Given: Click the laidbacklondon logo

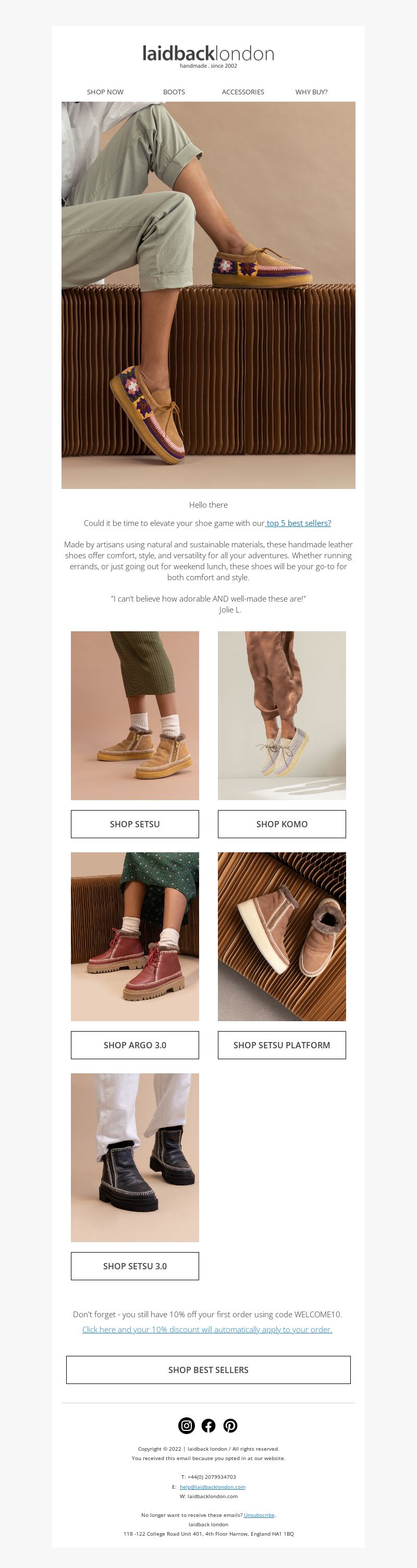Looking at the screenshot, I should (x=208, y=55).
